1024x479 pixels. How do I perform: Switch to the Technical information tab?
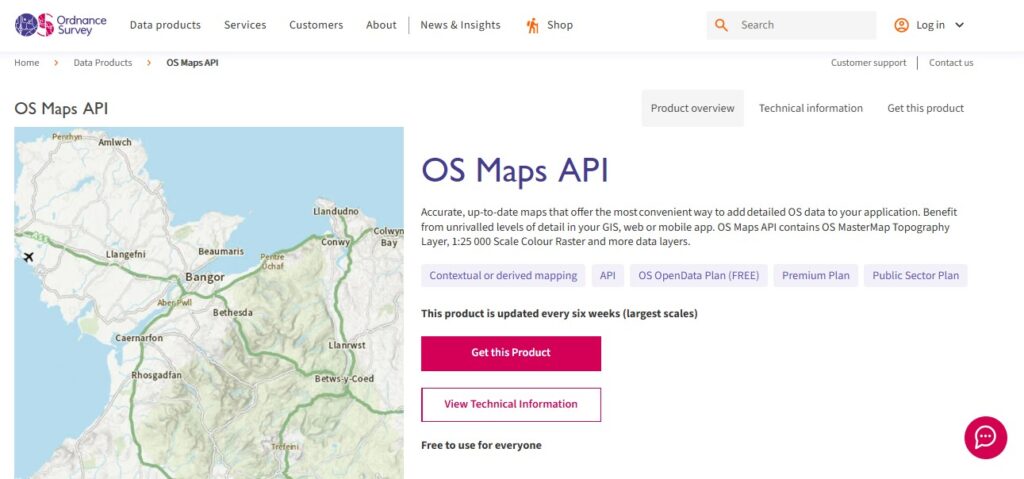[x=810, y=108]
